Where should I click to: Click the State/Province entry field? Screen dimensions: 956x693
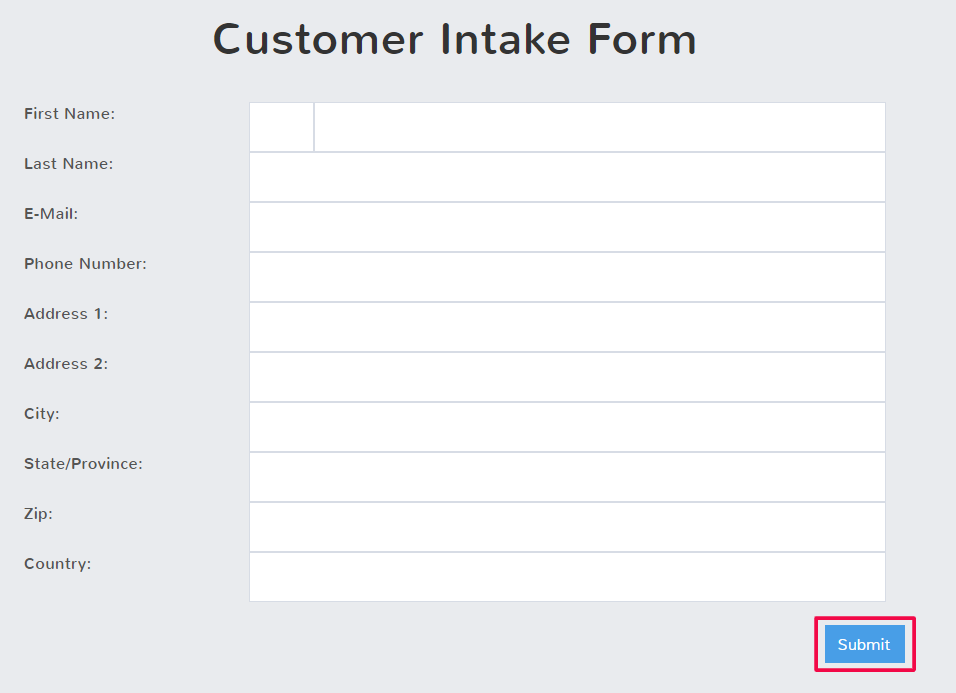coord(567,477)
